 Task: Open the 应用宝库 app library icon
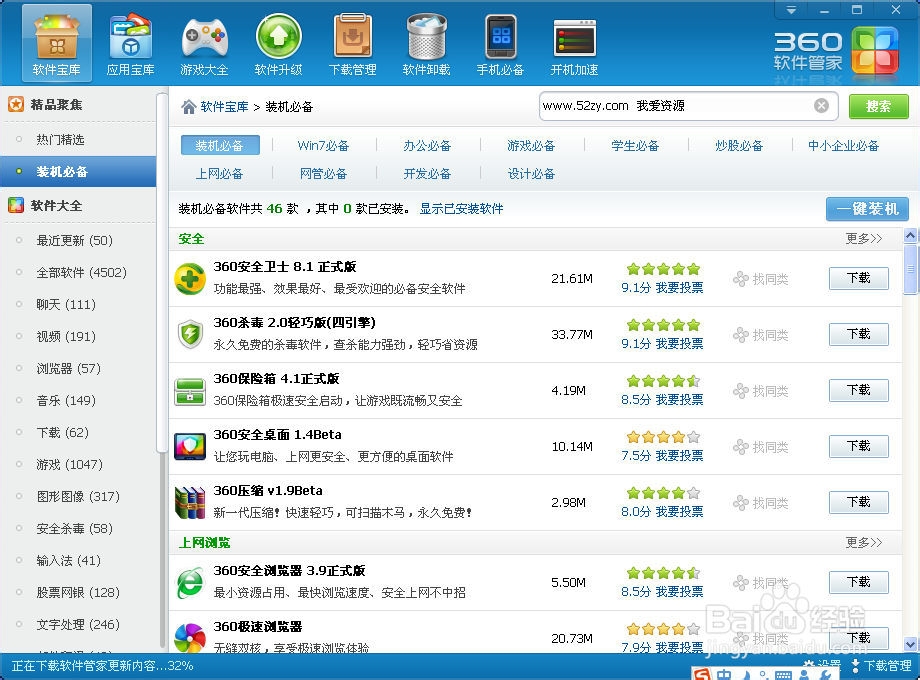pyautogui.click(x=130, y=43)
